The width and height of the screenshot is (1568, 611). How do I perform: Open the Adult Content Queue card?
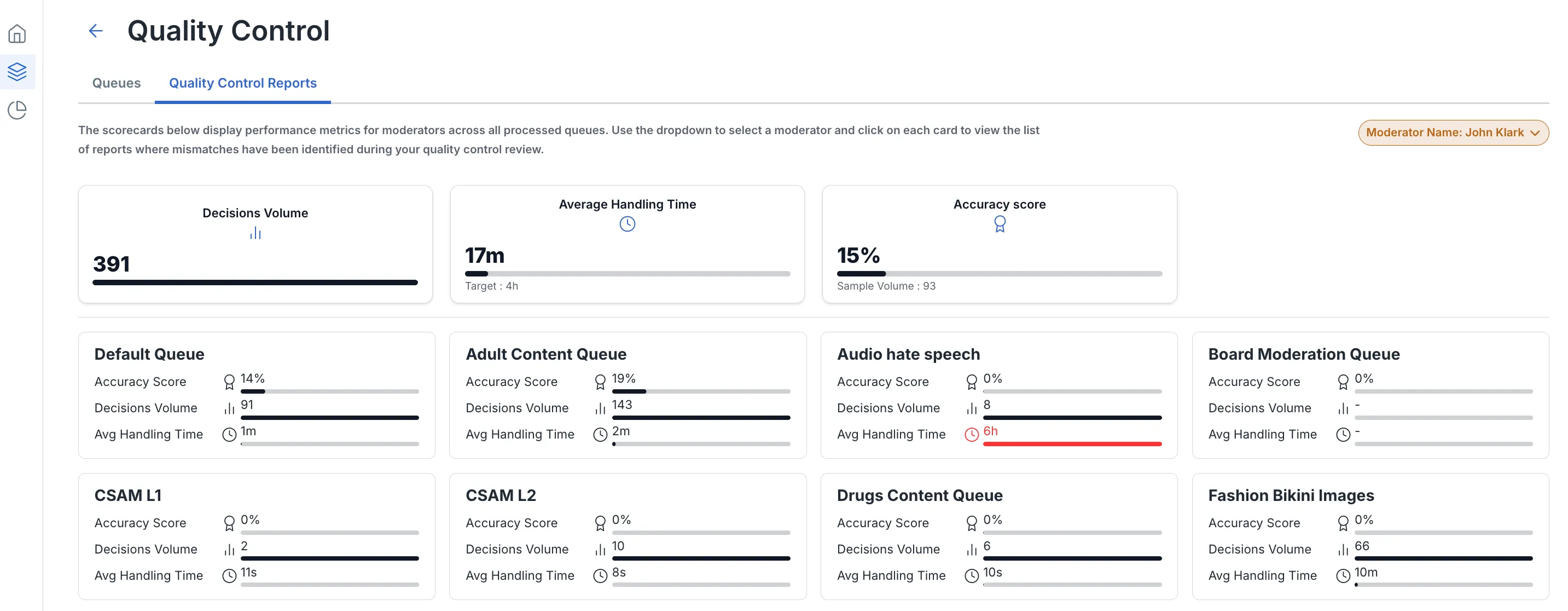click(x=628, y=395)
